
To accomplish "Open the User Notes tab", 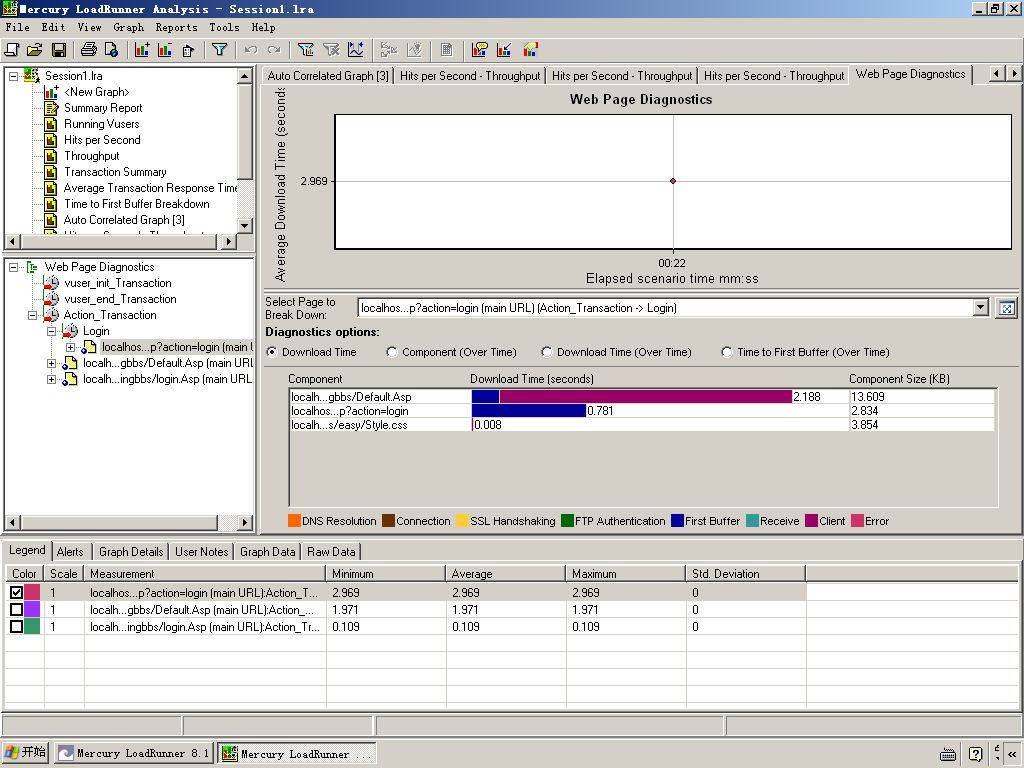I will (202, 552).
